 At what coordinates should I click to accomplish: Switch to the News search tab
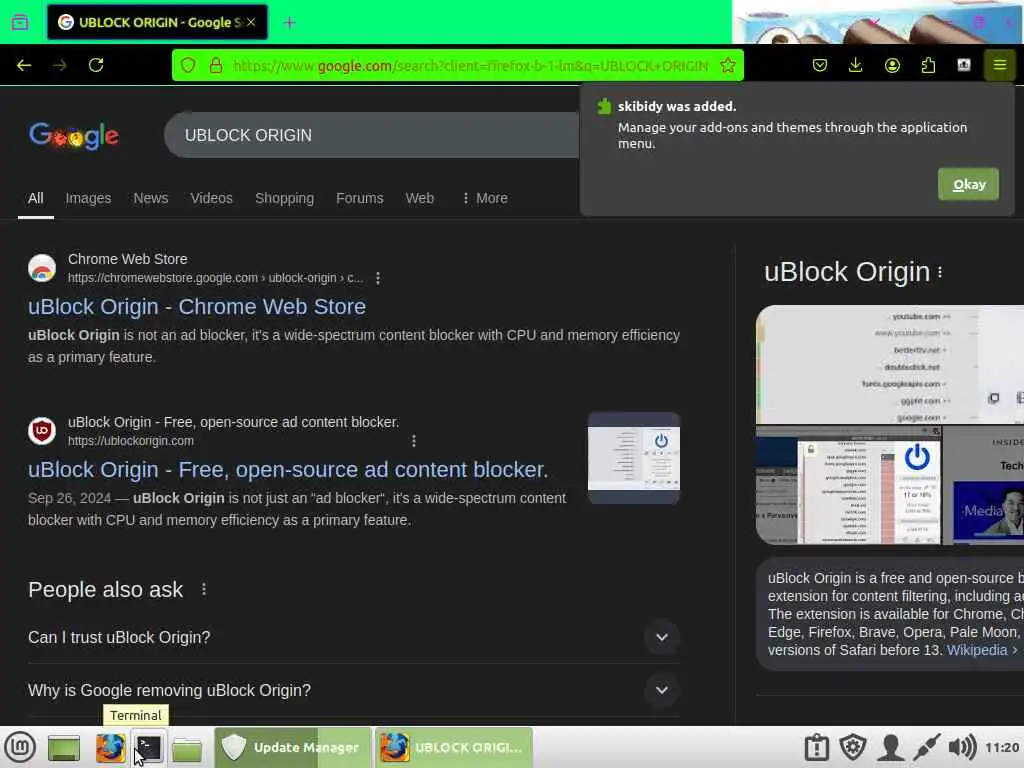151,198
